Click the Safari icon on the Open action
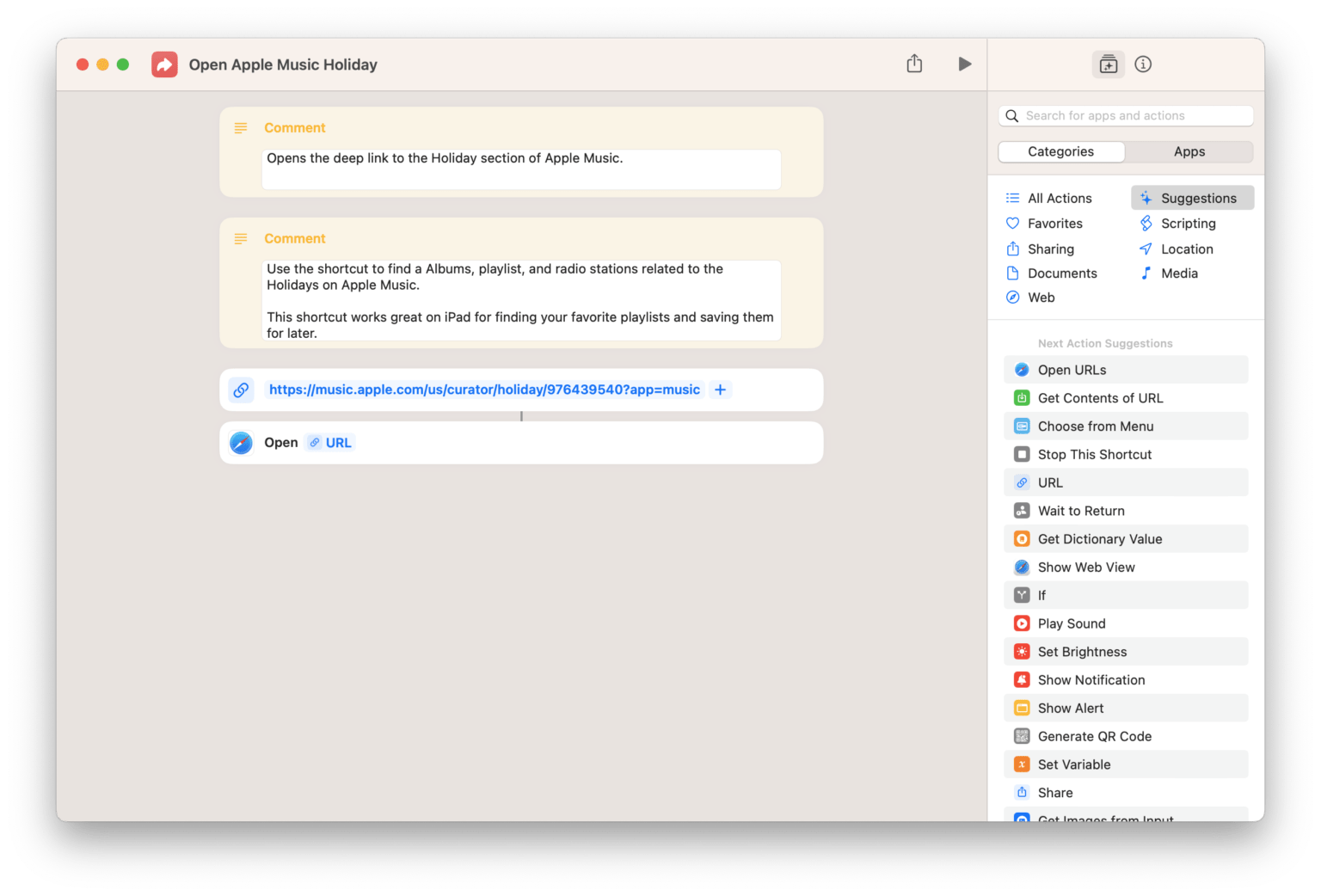This screenshot has width=1321, height=896. click(x=241, y=443)
